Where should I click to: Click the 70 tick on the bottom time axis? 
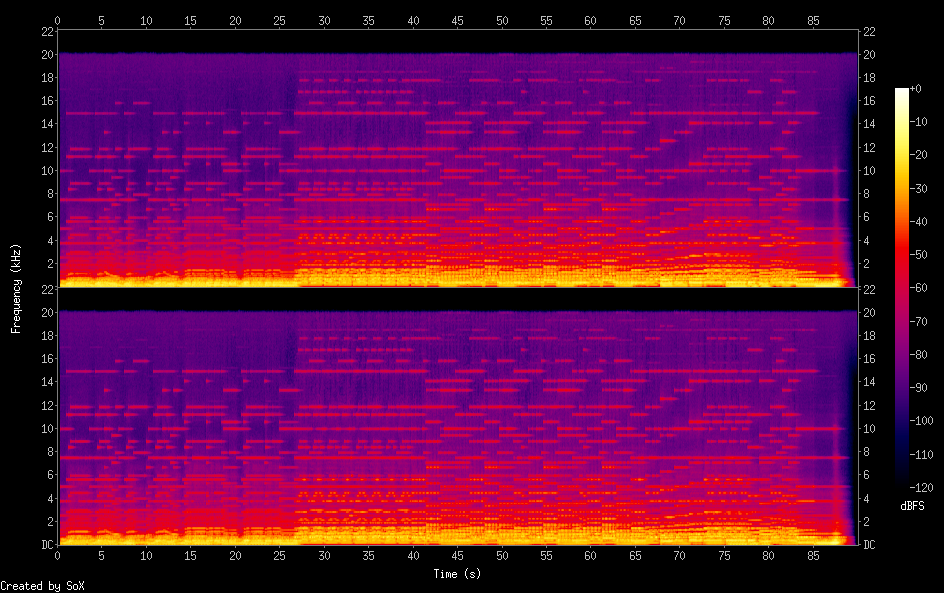pyautogui.click(x=679, y=556)
